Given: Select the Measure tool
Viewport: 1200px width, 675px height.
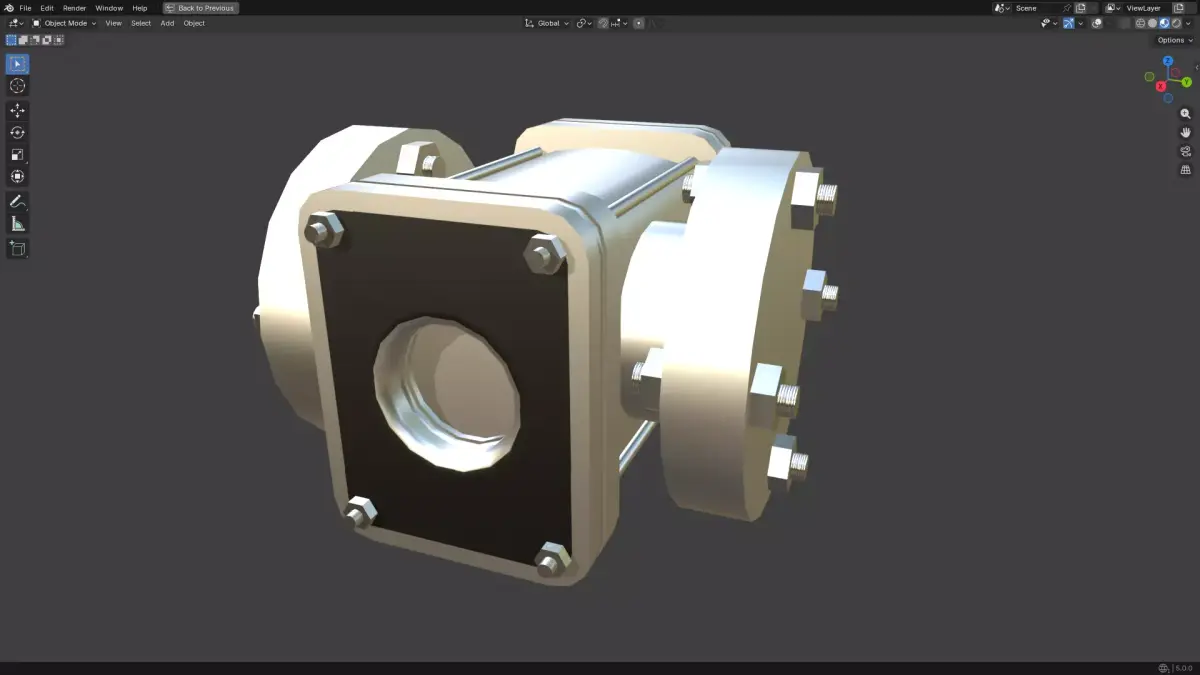Looking at the screenshot, I should tap(17, 223).
